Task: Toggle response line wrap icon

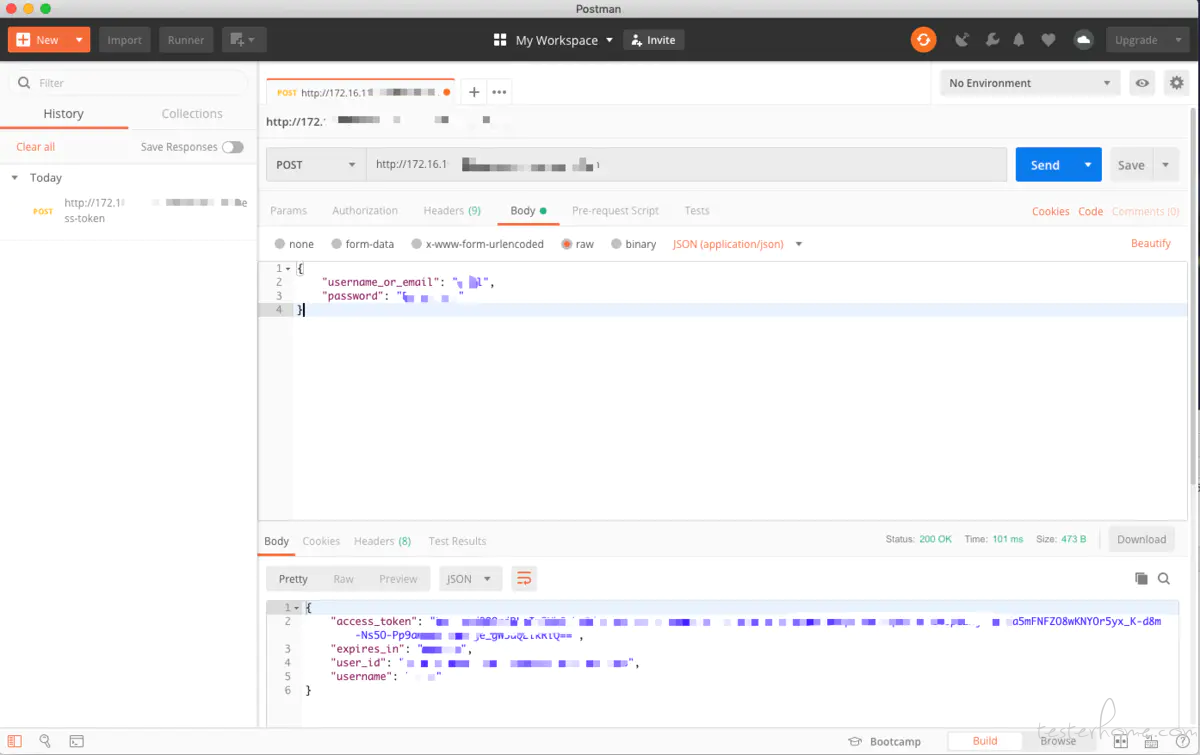Action: (524, 578)
